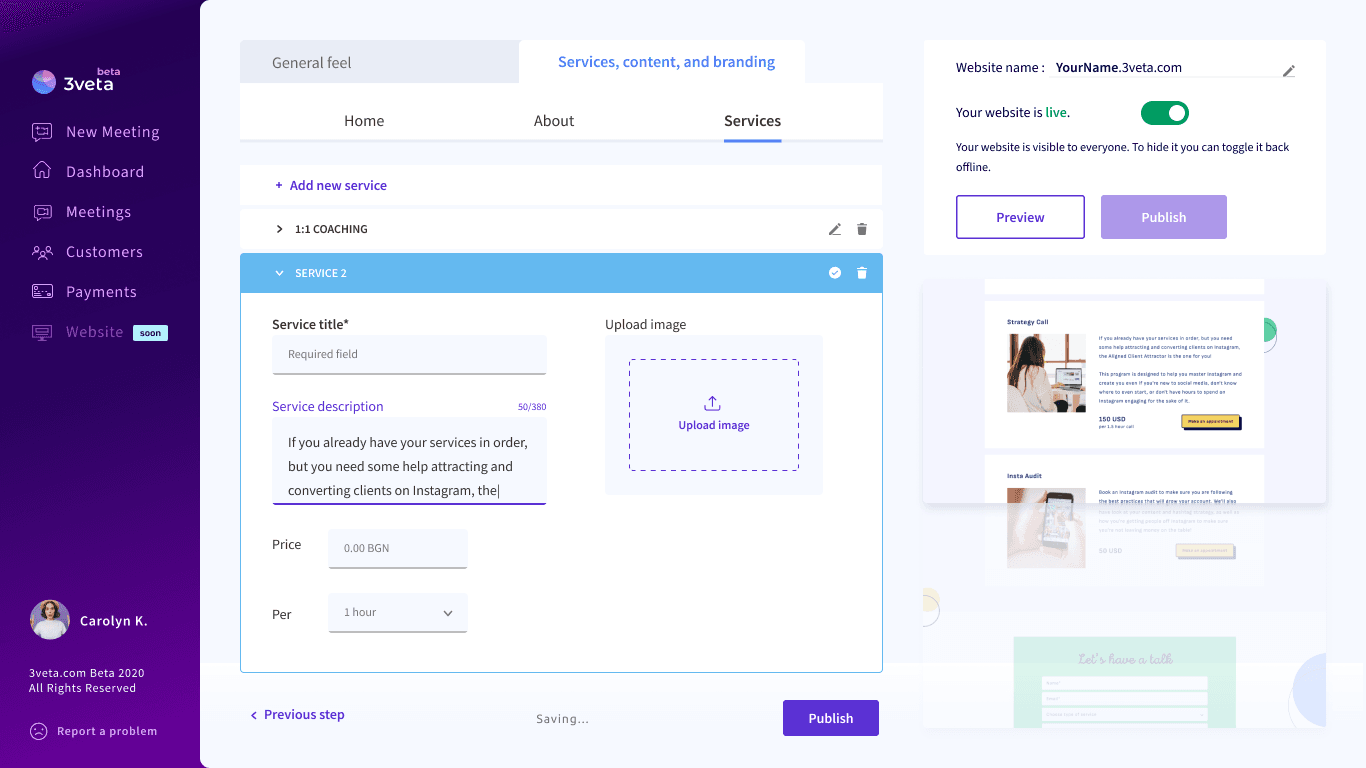Click the sad face report icon
The image size is (1366, 768).
tap(39, 731)
